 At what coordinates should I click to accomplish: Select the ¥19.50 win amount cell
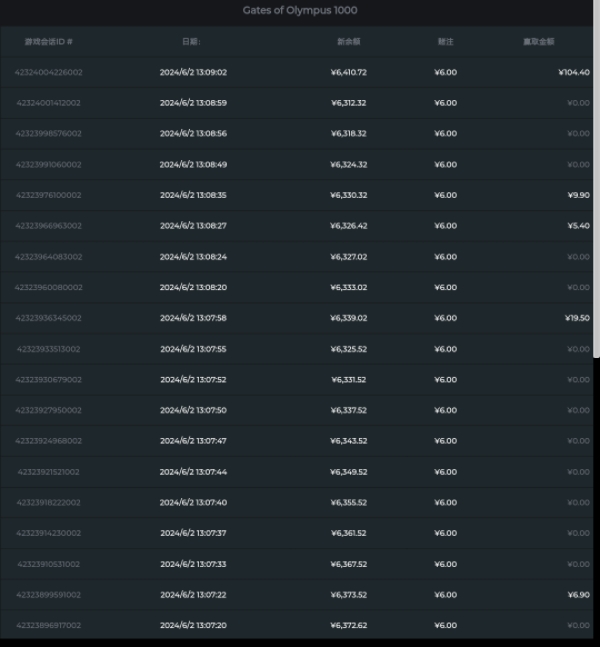(577, 318)
